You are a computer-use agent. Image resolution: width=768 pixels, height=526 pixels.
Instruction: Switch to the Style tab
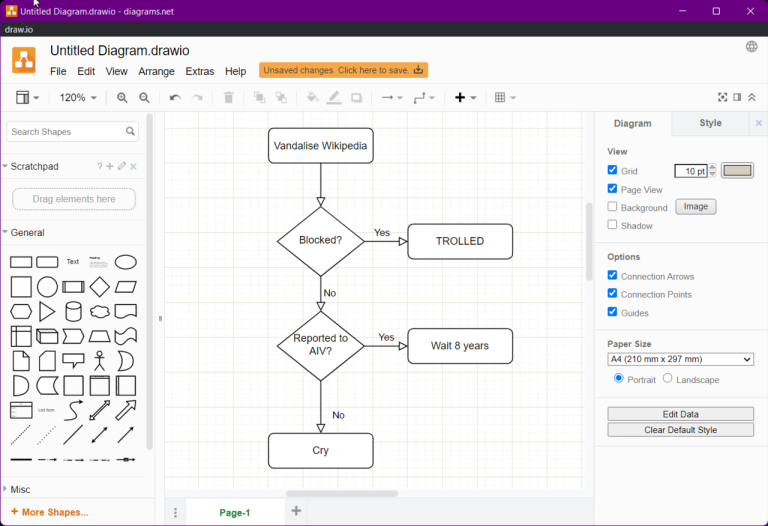click(x=710, y=123)
